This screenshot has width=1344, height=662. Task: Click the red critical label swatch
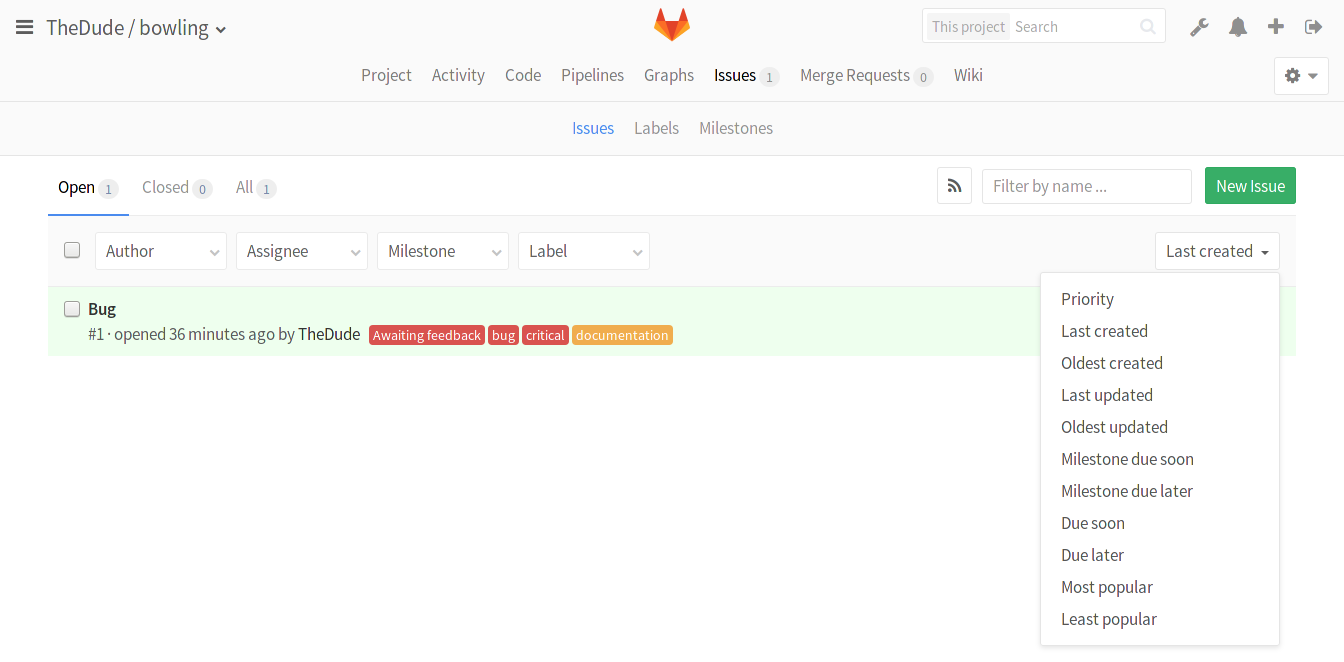(x=545, y=334)
